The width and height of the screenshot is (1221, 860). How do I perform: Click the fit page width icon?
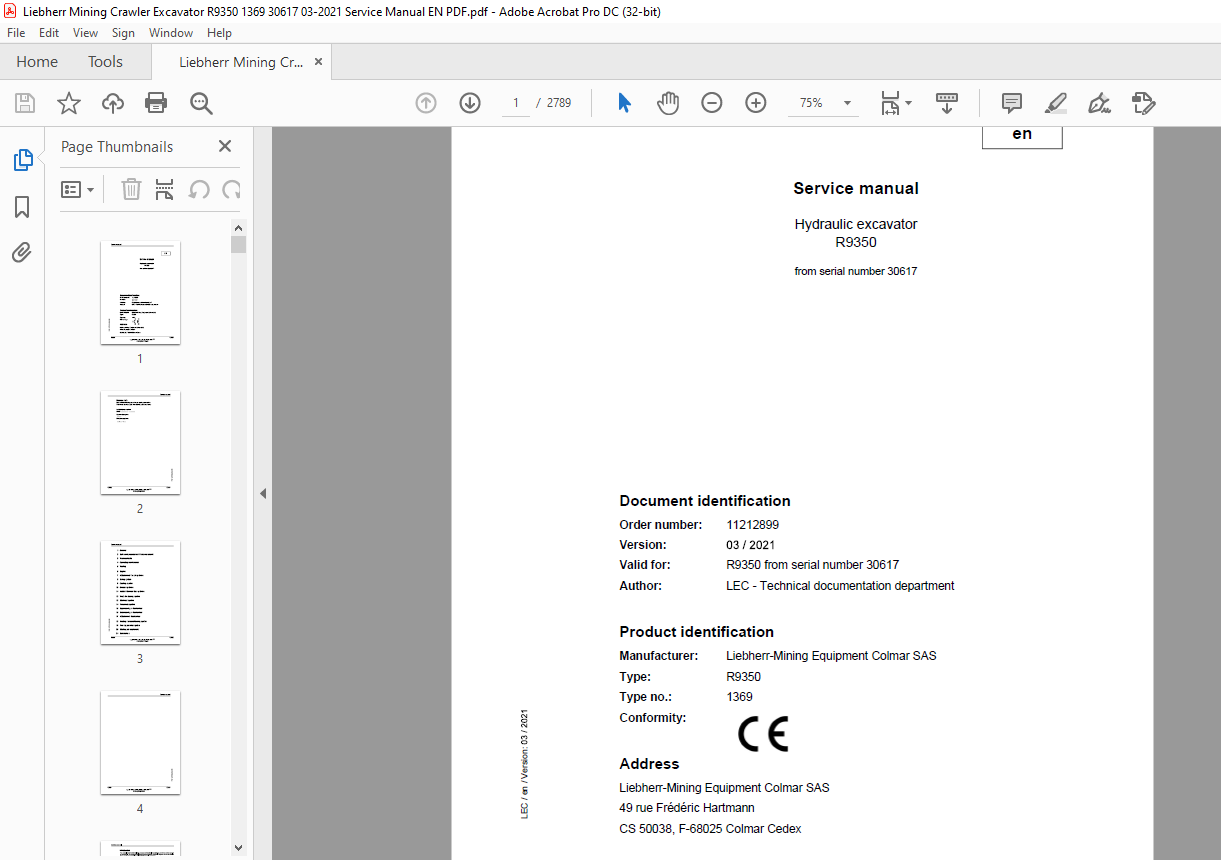(x=889, y=103)
